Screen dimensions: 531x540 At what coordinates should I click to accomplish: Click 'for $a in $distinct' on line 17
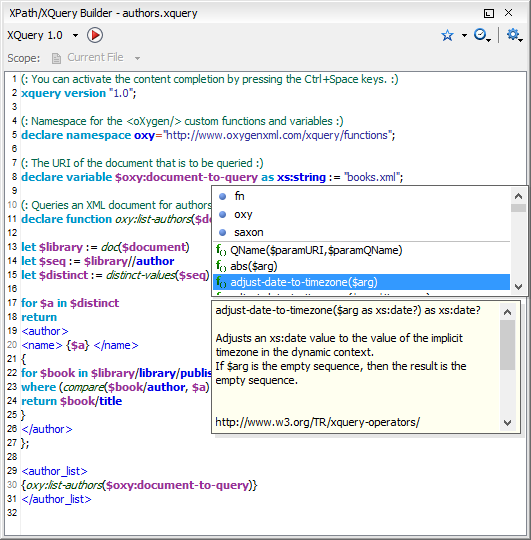click(x=70, y=303)
